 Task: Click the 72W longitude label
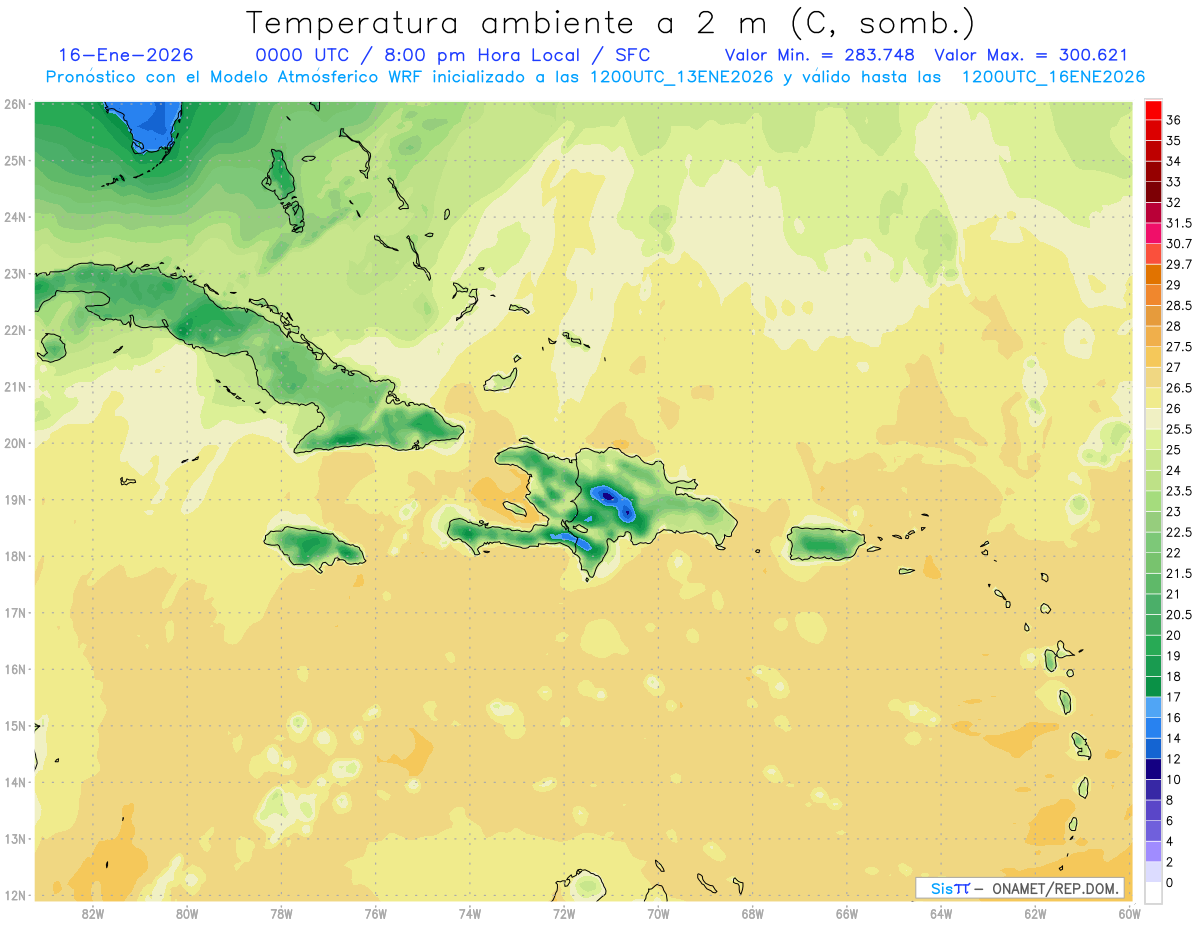pyautogui.click(x=564, y=914)
